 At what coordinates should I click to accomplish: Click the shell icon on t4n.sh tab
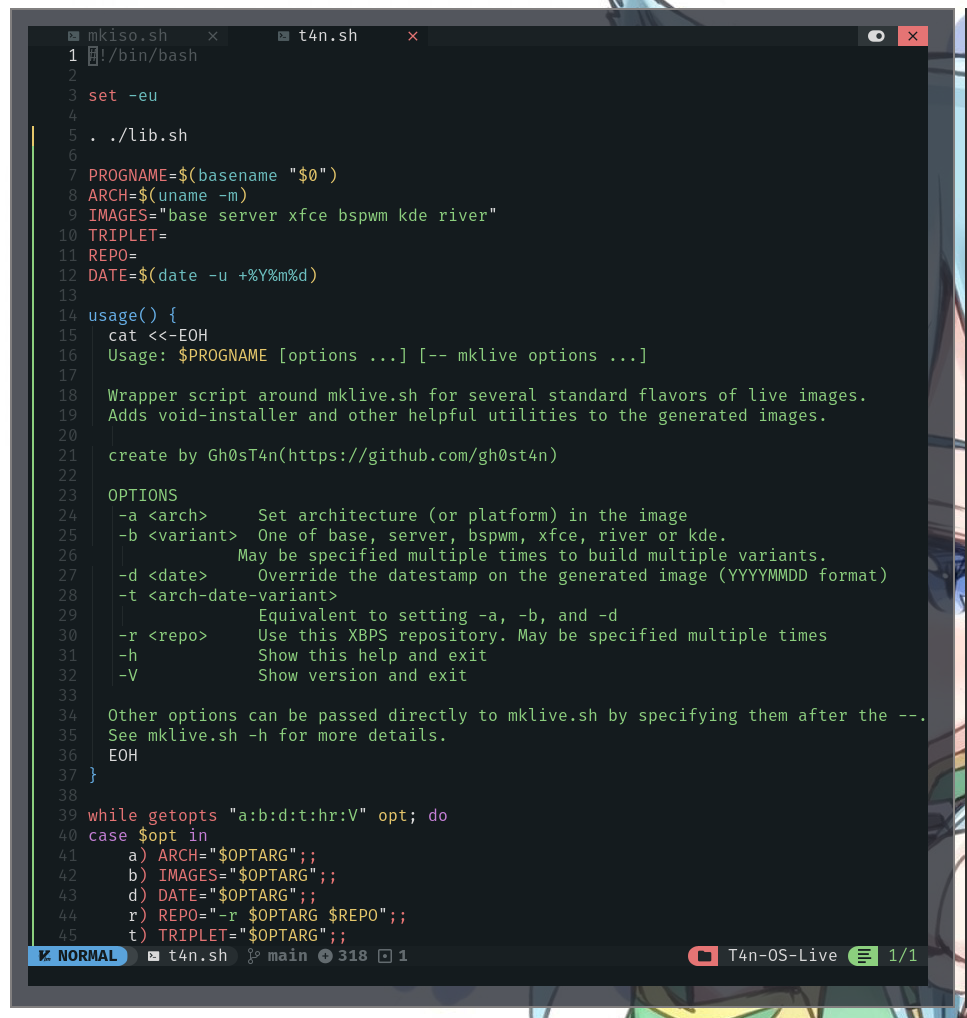coord(283,36)
